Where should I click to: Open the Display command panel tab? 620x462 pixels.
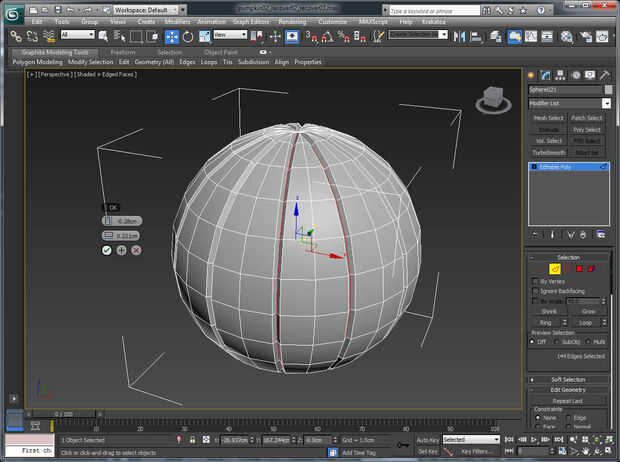point(590,75)
